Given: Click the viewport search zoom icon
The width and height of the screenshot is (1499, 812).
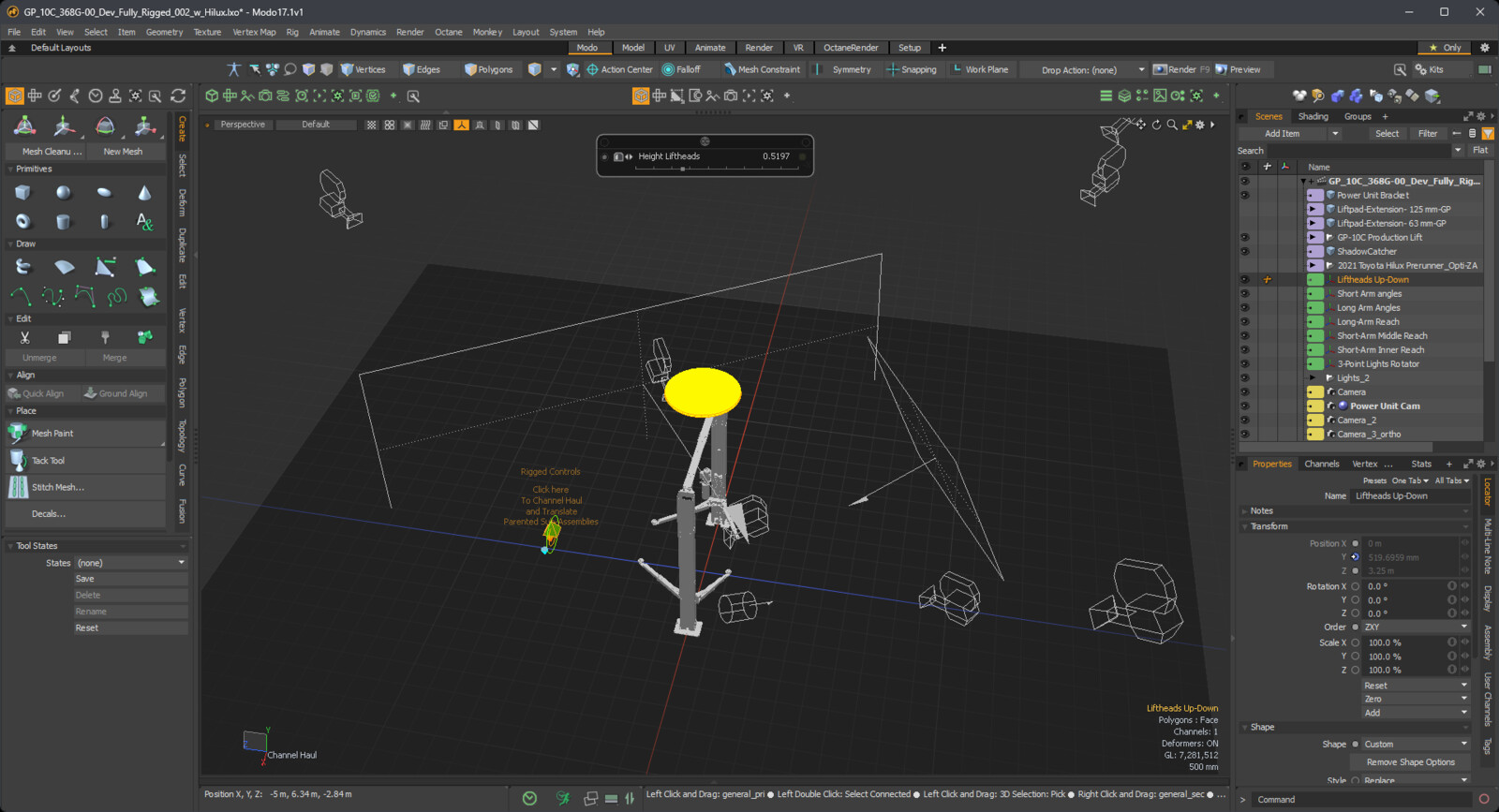Looking at the screenshot, I should [x=1172, y=125].
